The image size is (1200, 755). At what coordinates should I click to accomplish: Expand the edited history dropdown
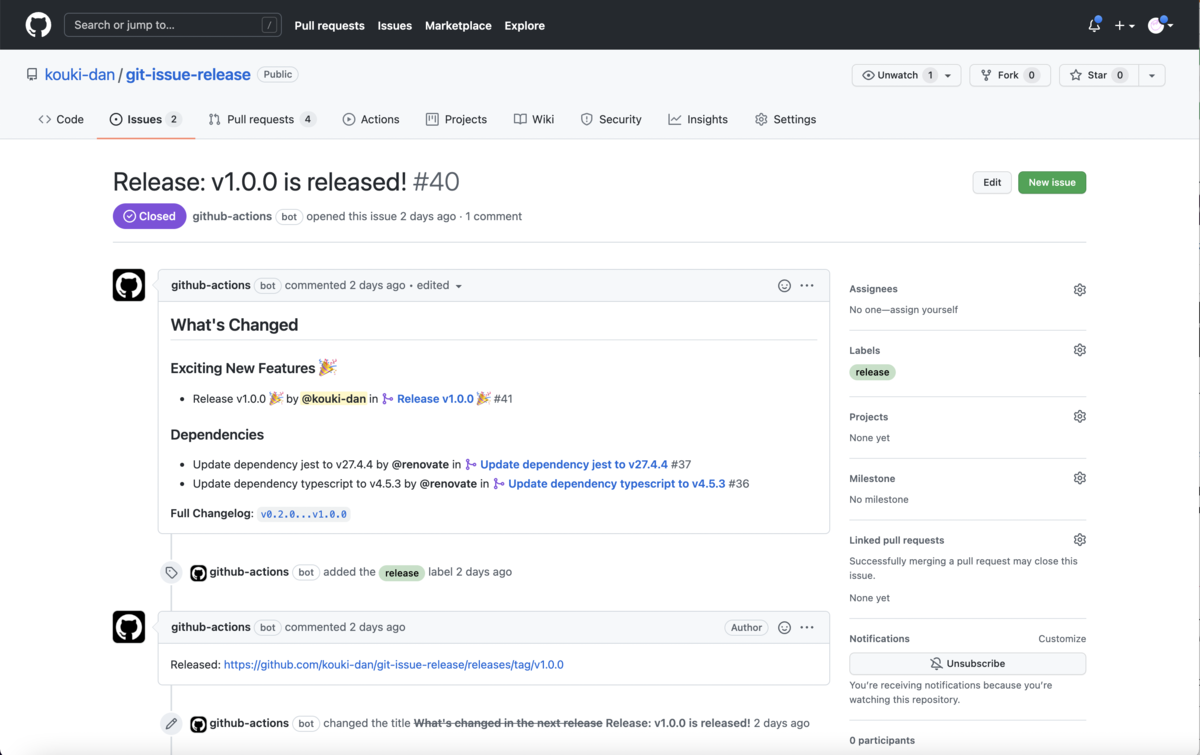[439, 285]
